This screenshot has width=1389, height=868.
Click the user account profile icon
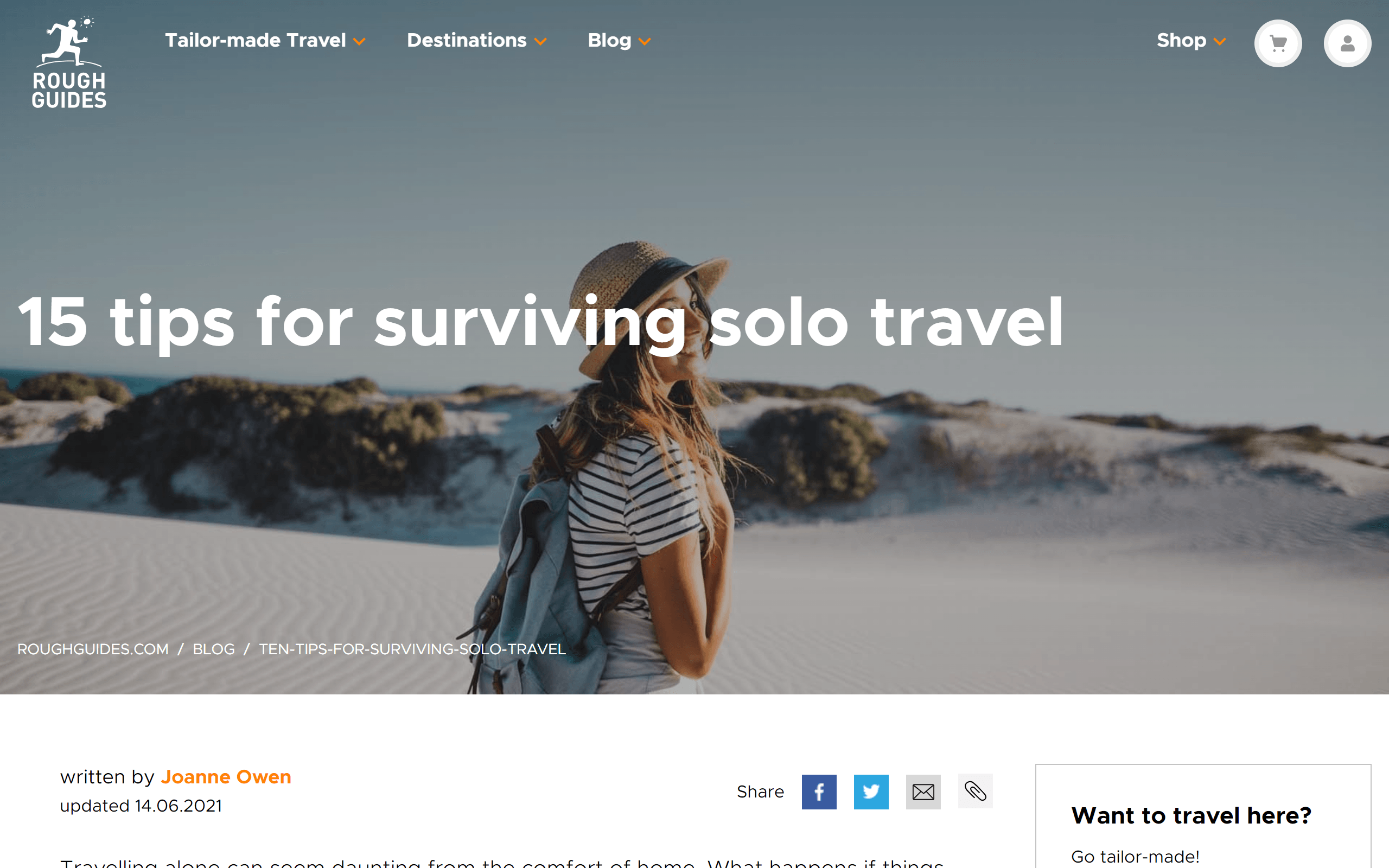(1347, 43)
